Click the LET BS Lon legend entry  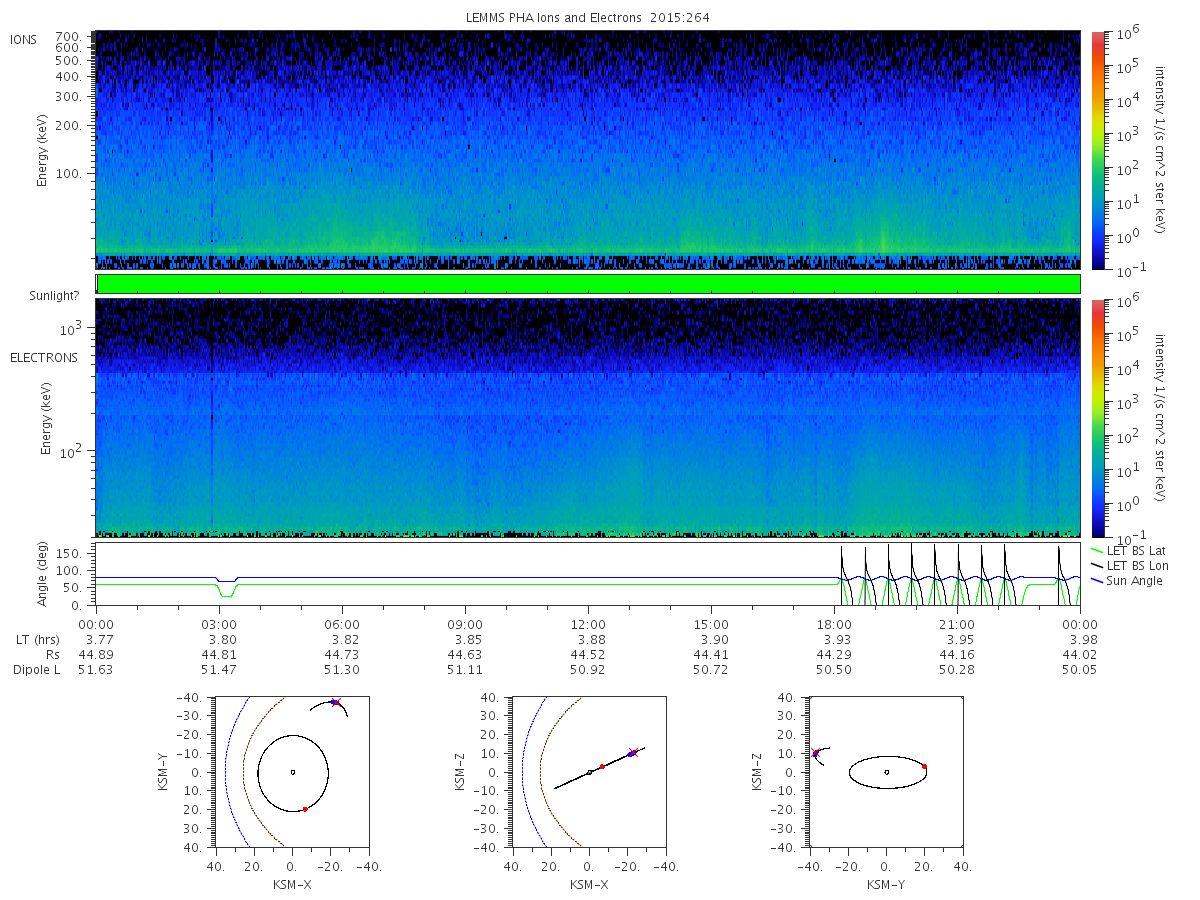point(1127,566)
